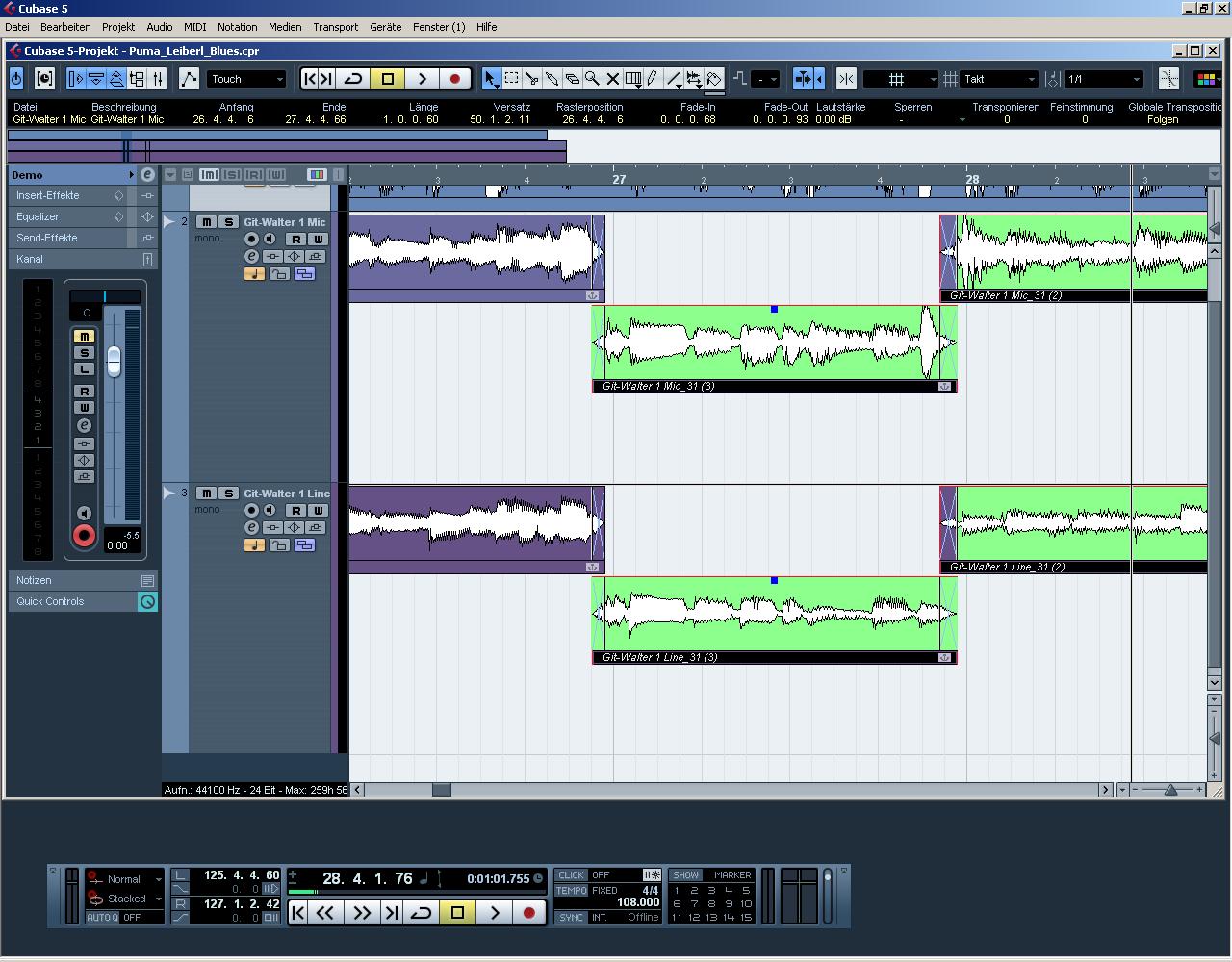
Task: Select the Color paint bucket tool
Action: pyautogui.click(x=714, y=79)
